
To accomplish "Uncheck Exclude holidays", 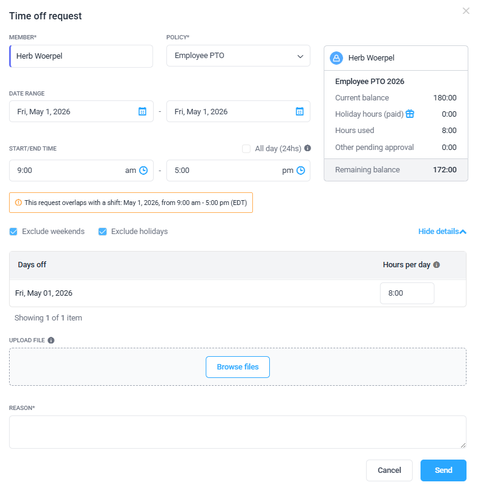I will tap(102, 231).
